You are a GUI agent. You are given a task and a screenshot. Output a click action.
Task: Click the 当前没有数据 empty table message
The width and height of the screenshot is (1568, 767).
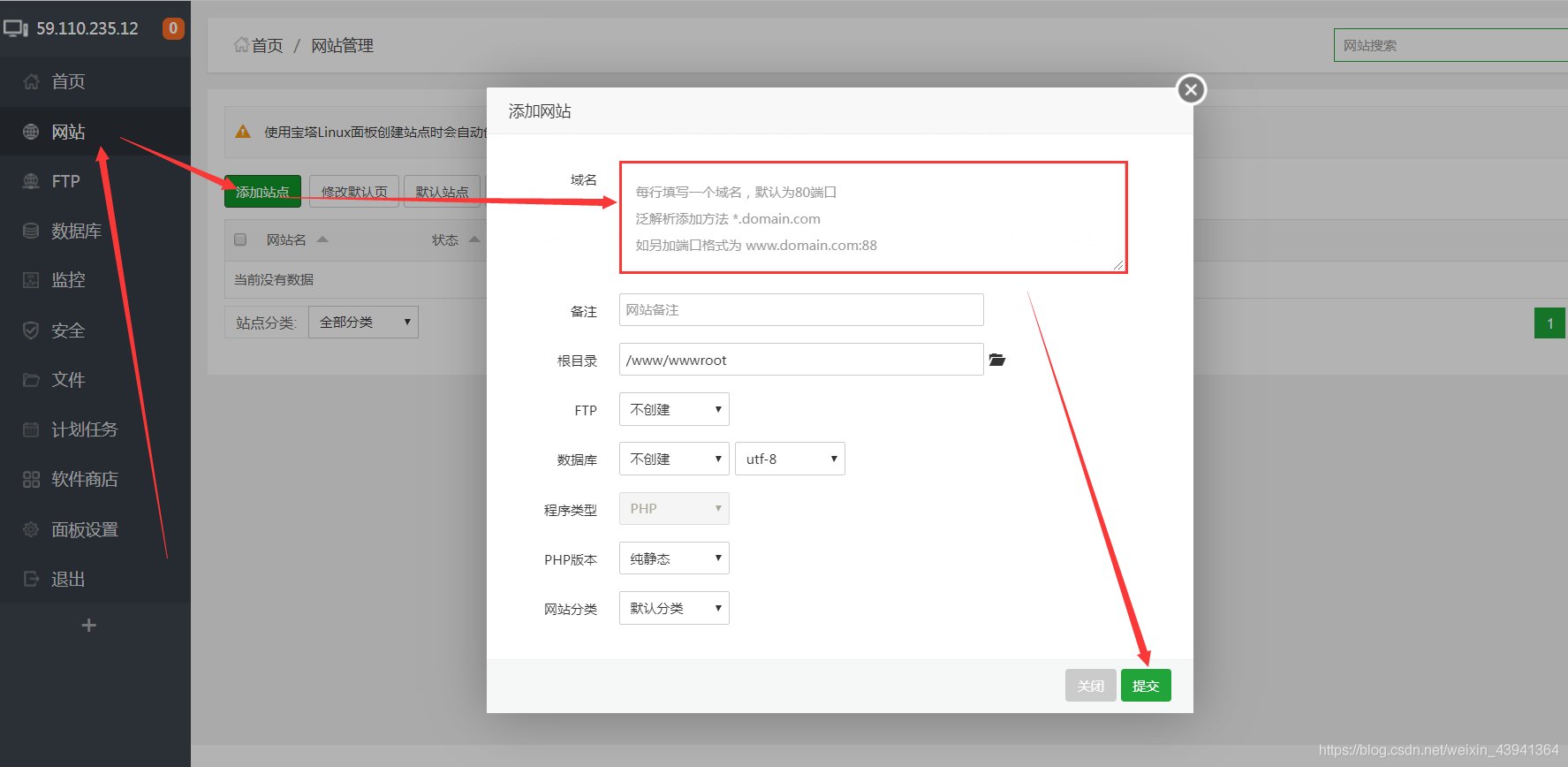(x=274, y=279)
